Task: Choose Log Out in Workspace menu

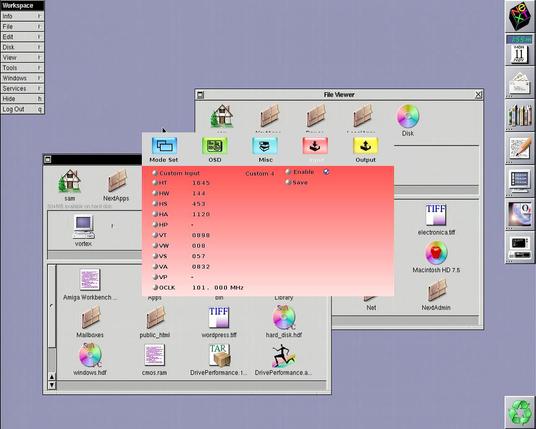Action: (22, 109)
